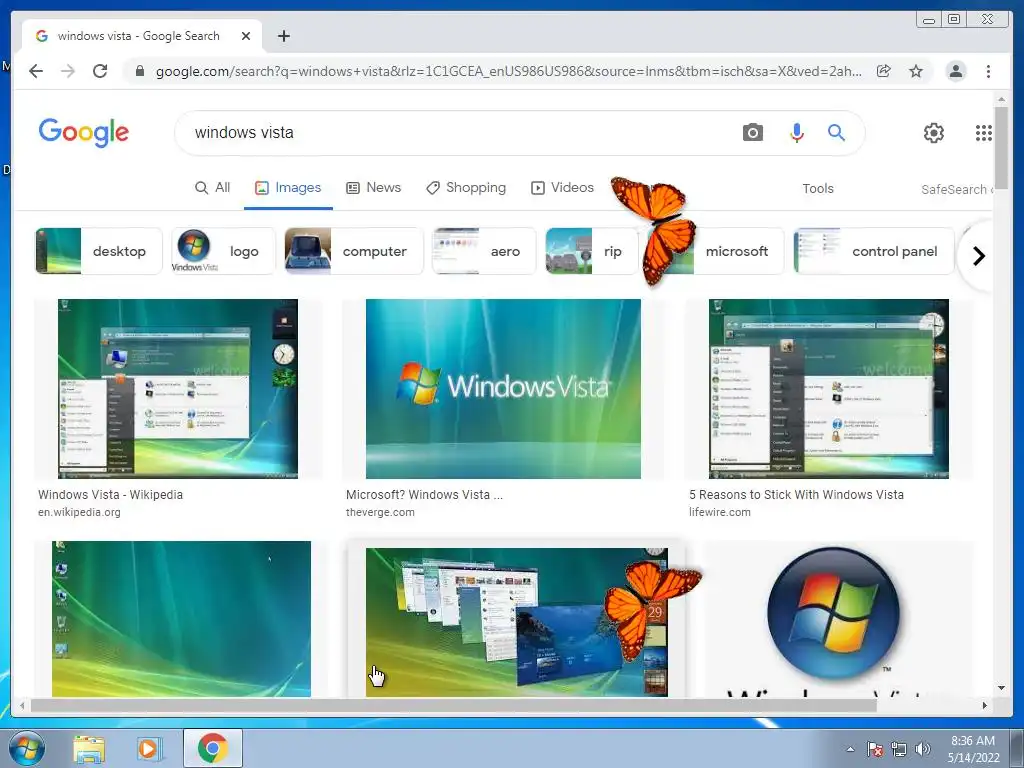Open a new tab with the plus
The height and width of the screenshot is (768, 1024).
283,36
